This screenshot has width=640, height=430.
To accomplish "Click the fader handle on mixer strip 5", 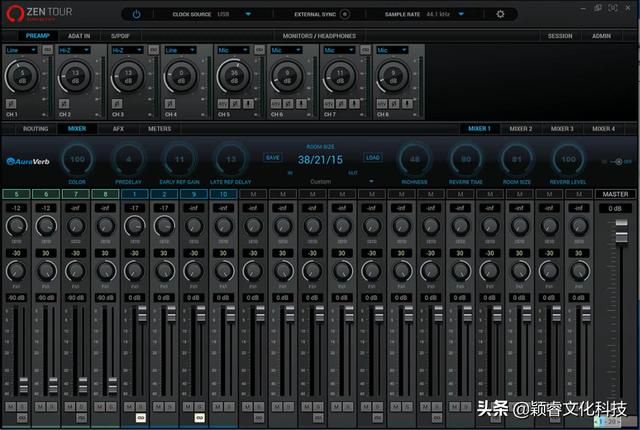I will 23,386.
